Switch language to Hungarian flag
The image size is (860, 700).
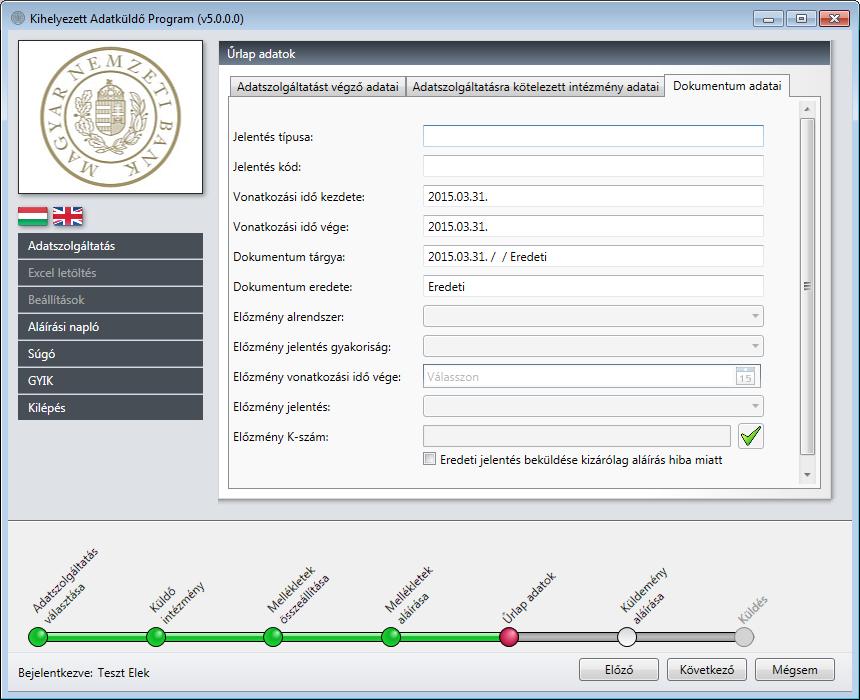click(33, 216)
